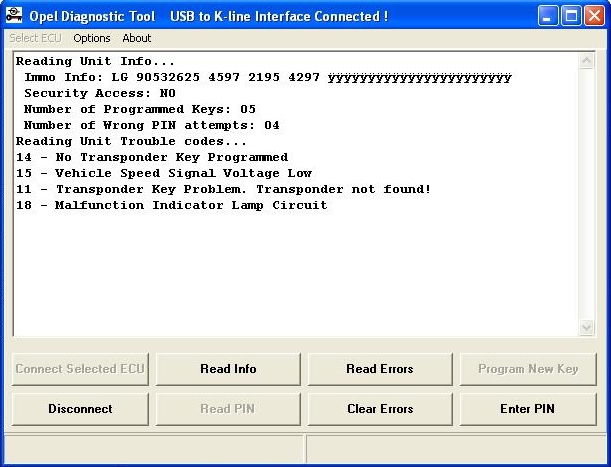Screen dimensions: 611x467
Task: Click the Read Errors button
Action: click(x=380, y=369)
